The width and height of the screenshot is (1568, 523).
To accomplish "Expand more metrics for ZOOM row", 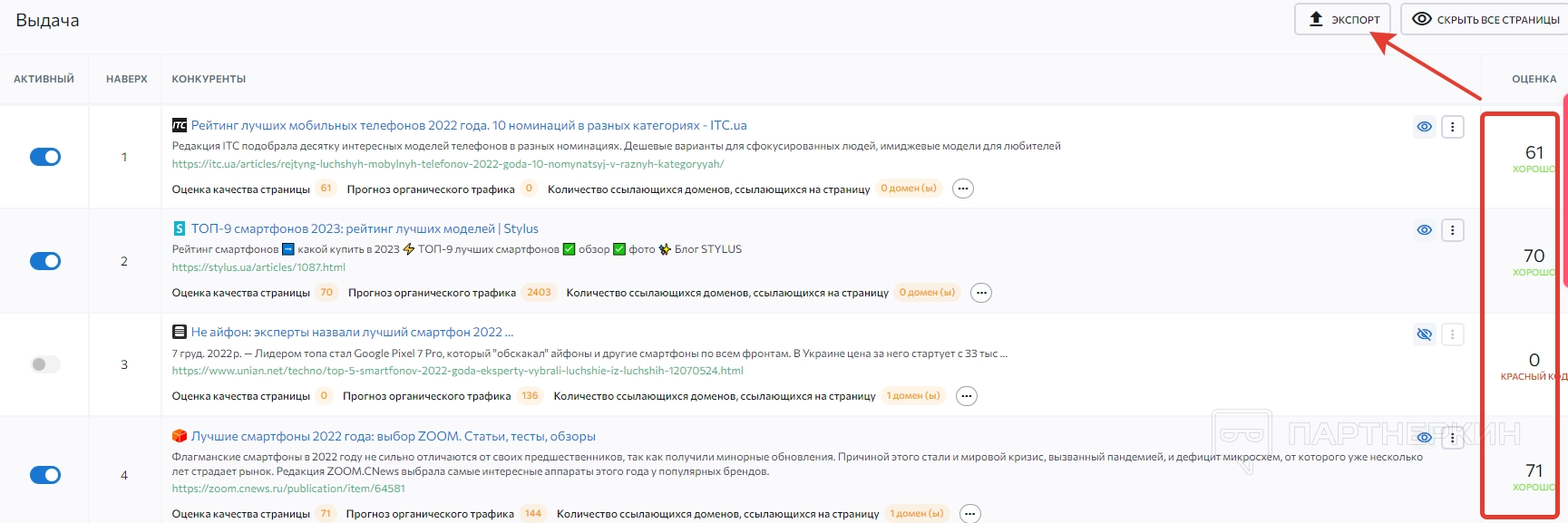I will [970, 514].
